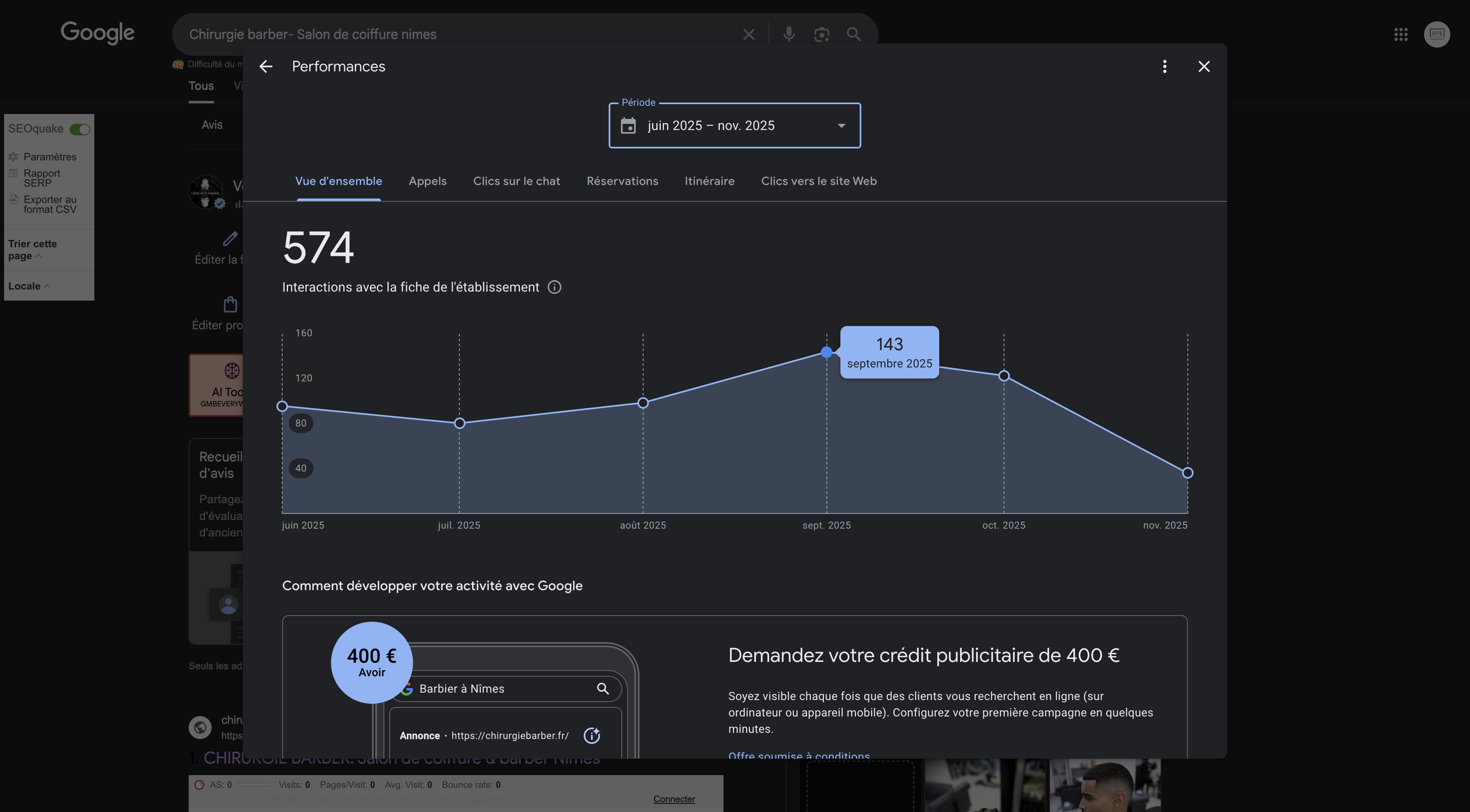1470x812 pixels.
Task: Open Google Lens image search
Action: click(x=822, y=34)
